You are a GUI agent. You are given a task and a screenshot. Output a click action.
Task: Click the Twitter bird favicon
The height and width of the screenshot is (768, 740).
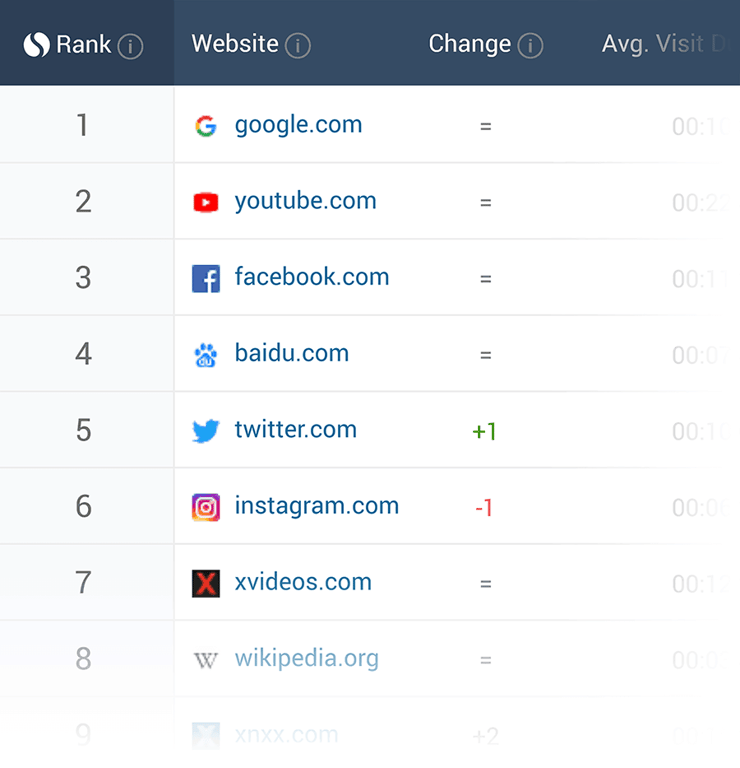tap(206, 431)
